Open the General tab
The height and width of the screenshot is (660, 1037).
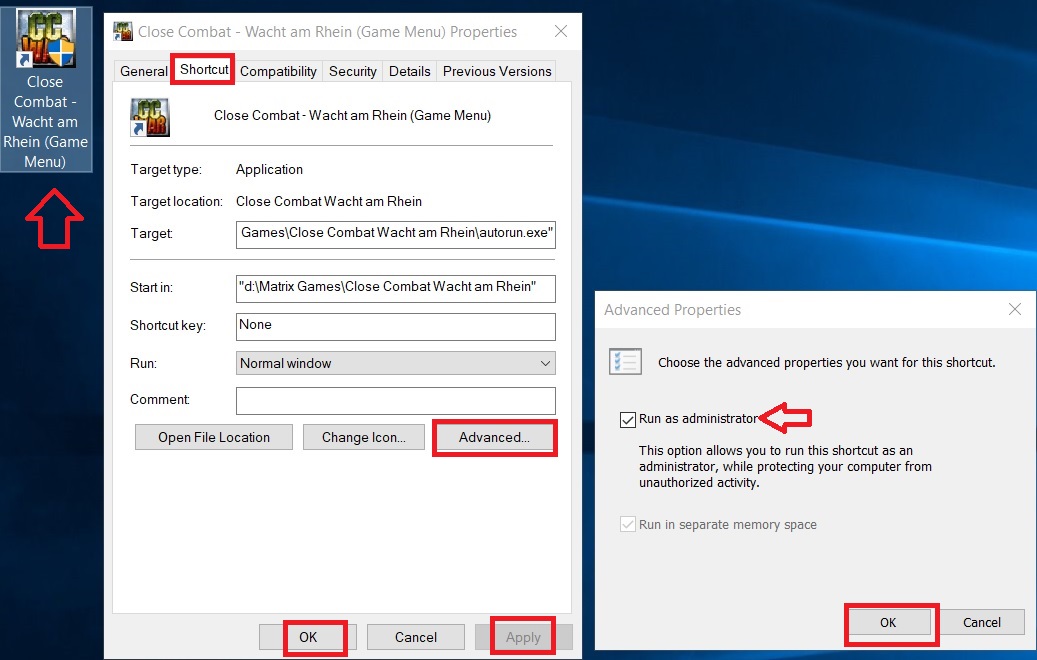tap(144, 71)
